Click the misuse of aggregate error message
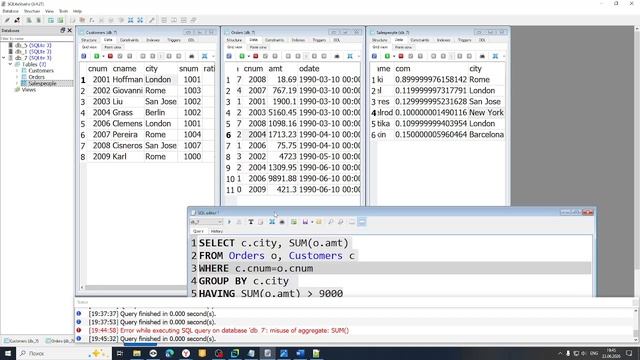 pyautogui.click(x=218, y=331)
